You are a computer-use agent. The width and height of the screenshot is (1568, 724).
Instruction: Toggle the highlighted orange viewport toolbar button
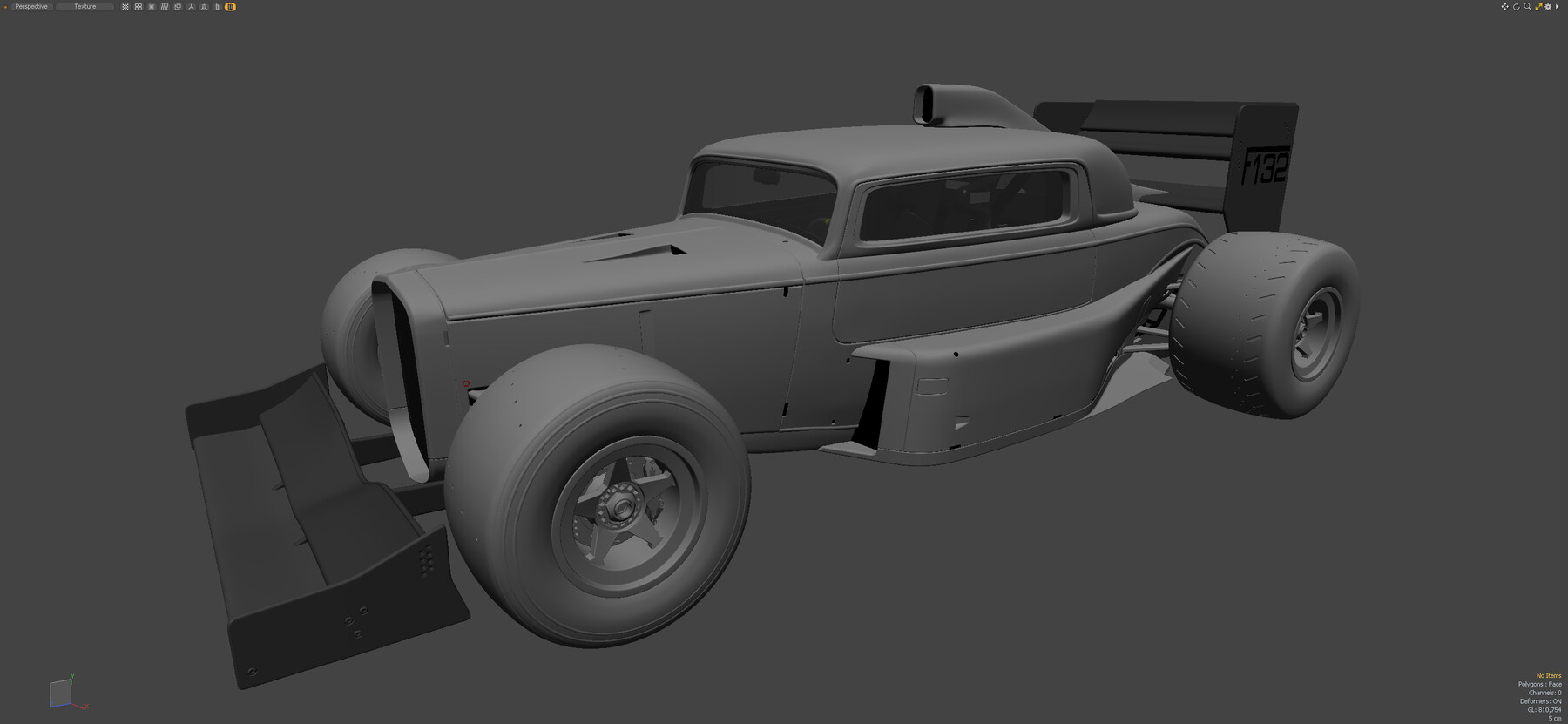(x=230, y=7)
